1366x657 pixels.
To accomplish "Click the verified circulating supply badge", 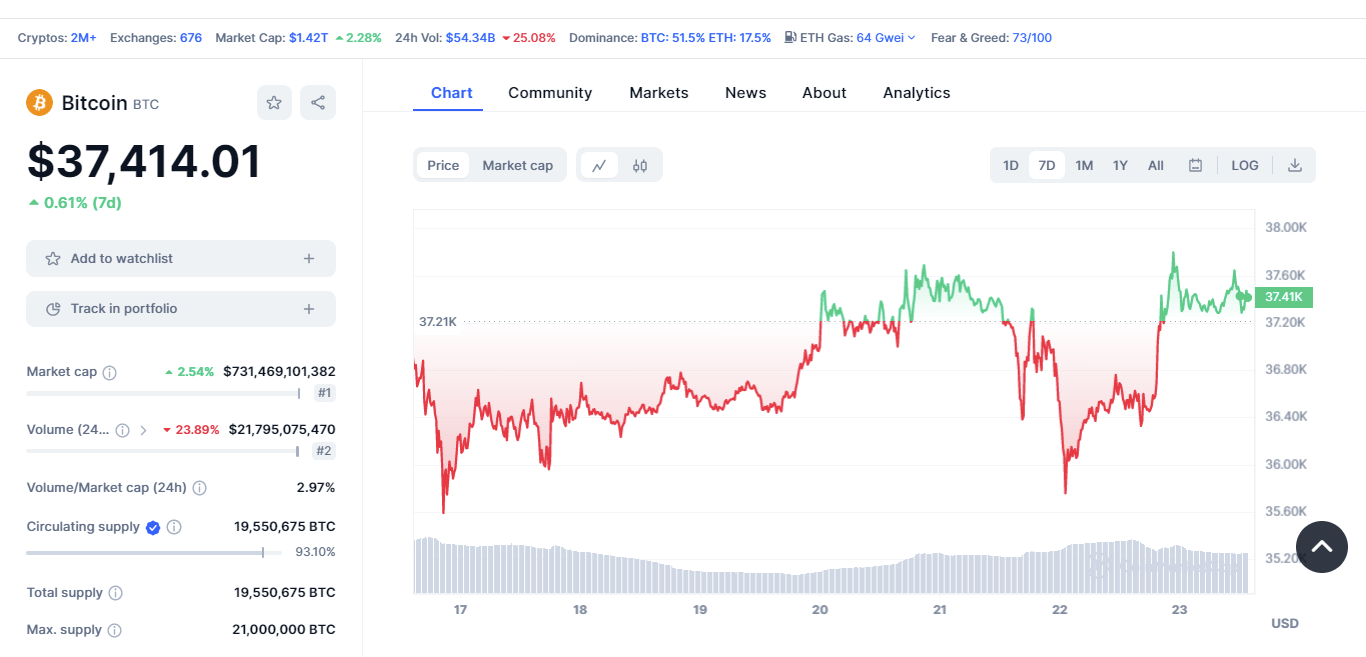I will 153,527.
